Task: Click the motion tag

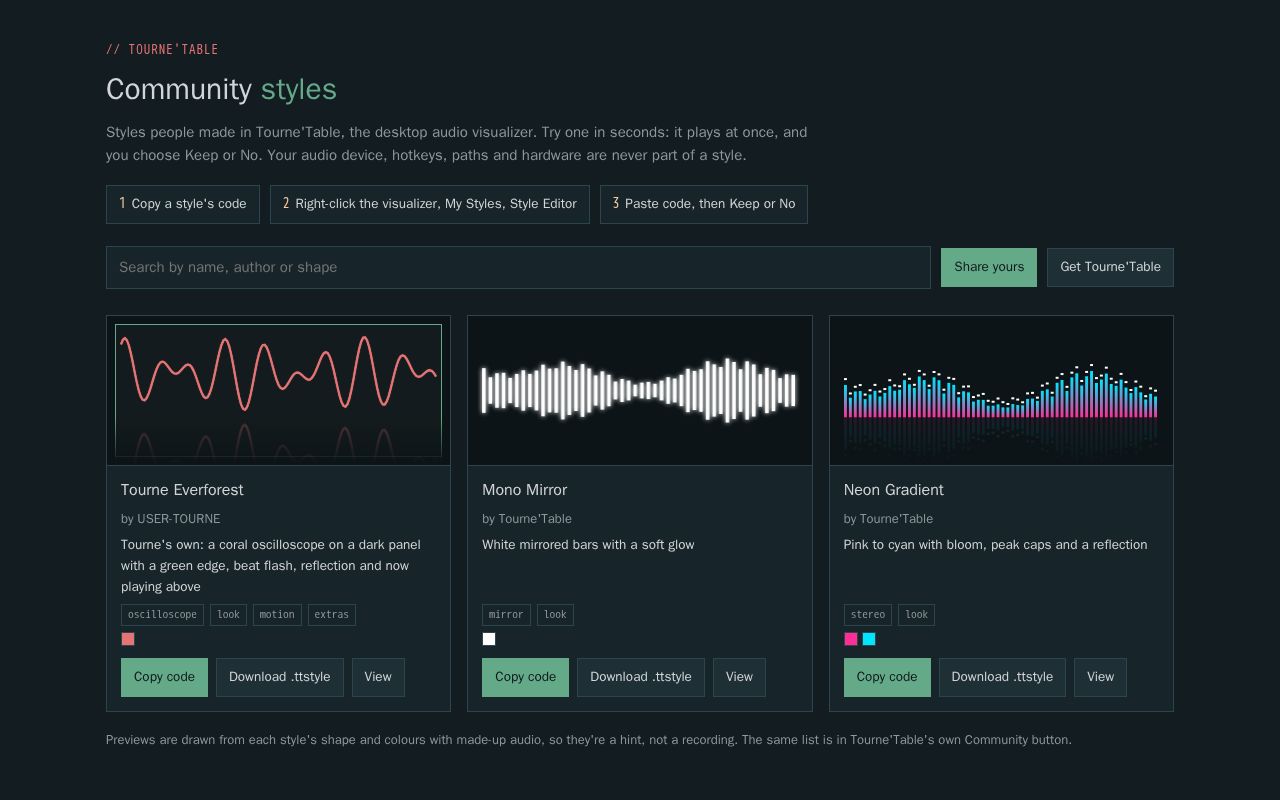Action: click(x=277, y=615)
